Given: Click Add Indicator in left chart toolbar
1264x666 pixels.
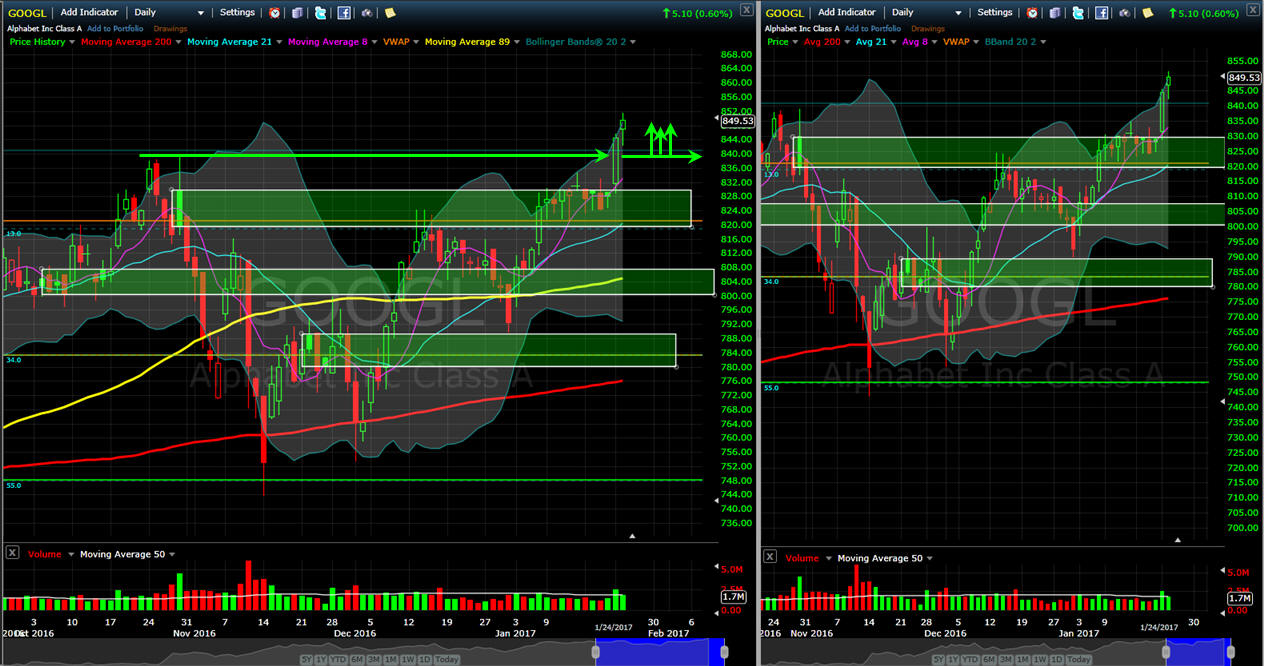Looking at the screenshot, I should [89, 13].
